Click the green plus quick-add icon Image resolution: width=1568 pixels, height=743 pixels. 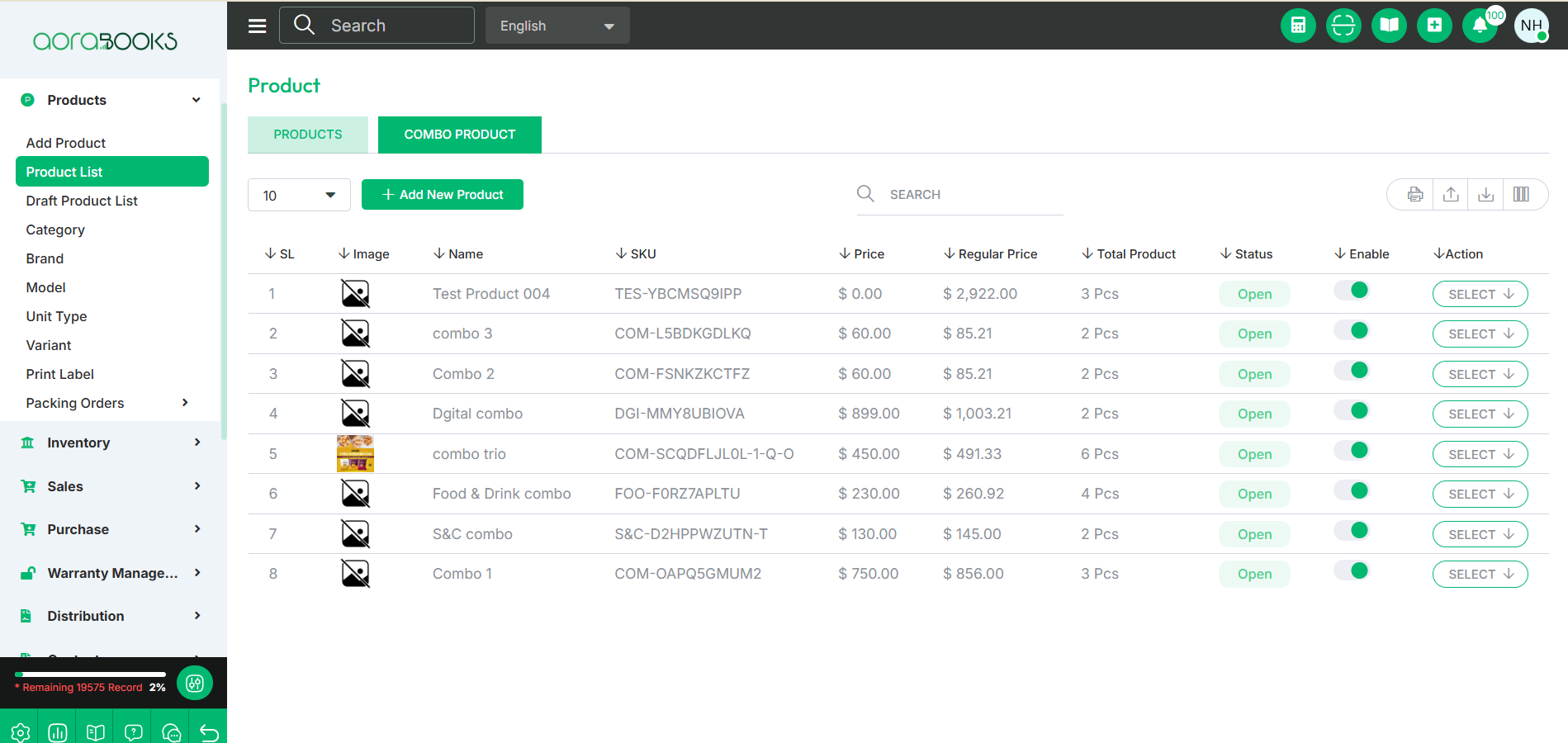[x=1434, y=26]
